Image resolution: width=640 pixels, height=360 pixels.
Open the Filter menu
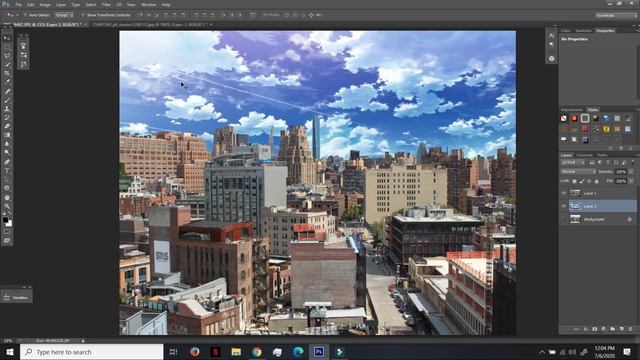(106, 5)
